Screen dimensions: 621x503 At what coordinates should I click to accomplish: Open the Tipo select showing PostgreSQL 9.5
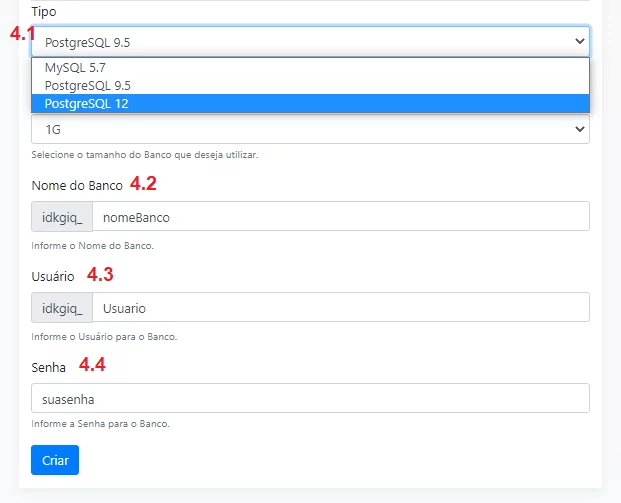(310, 42)
